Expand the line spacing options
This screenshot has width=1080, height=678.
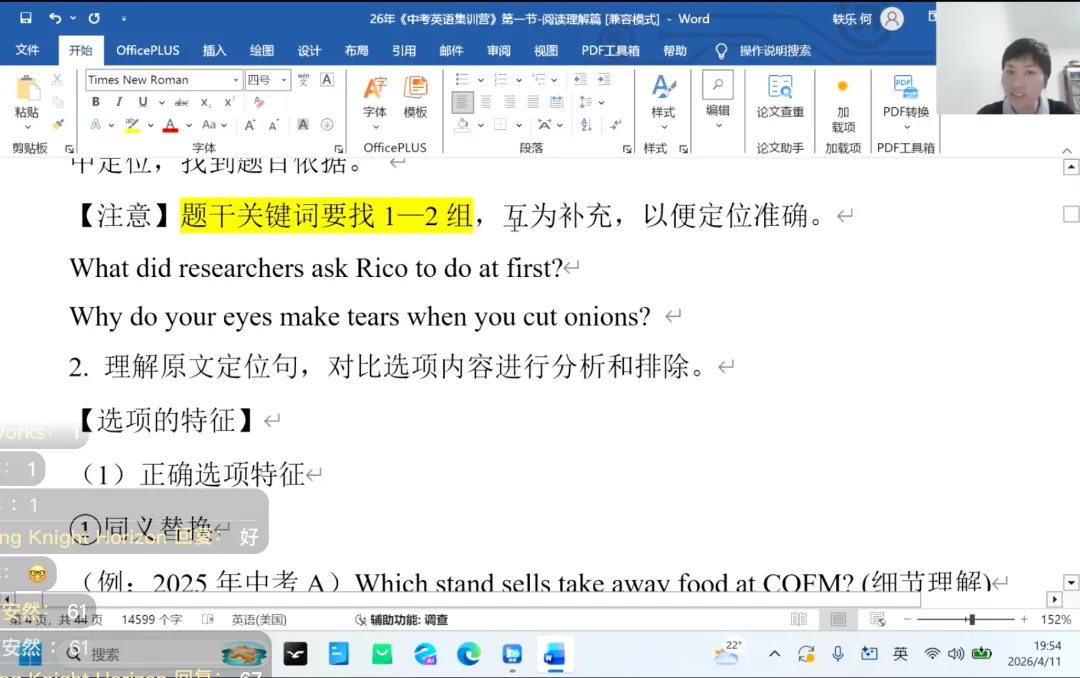pos(601,102)
